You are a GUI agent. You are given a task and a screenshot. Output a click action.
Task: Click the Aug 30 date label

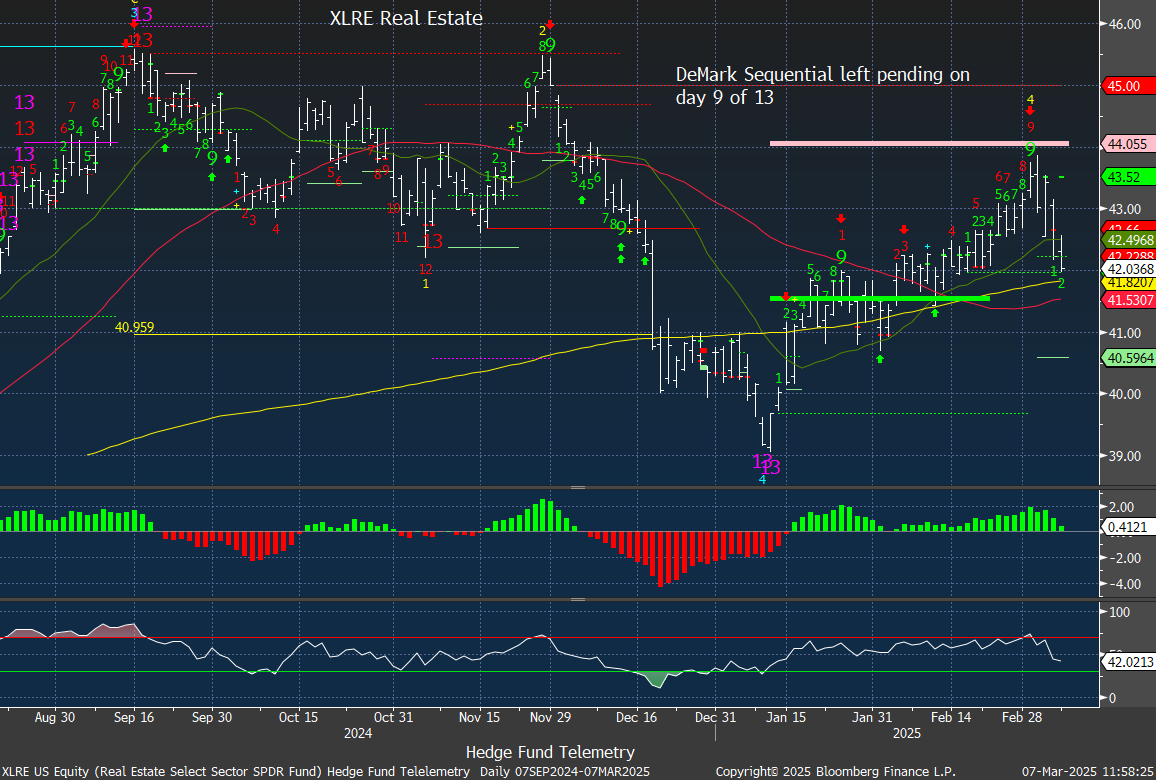coord(55,717)
